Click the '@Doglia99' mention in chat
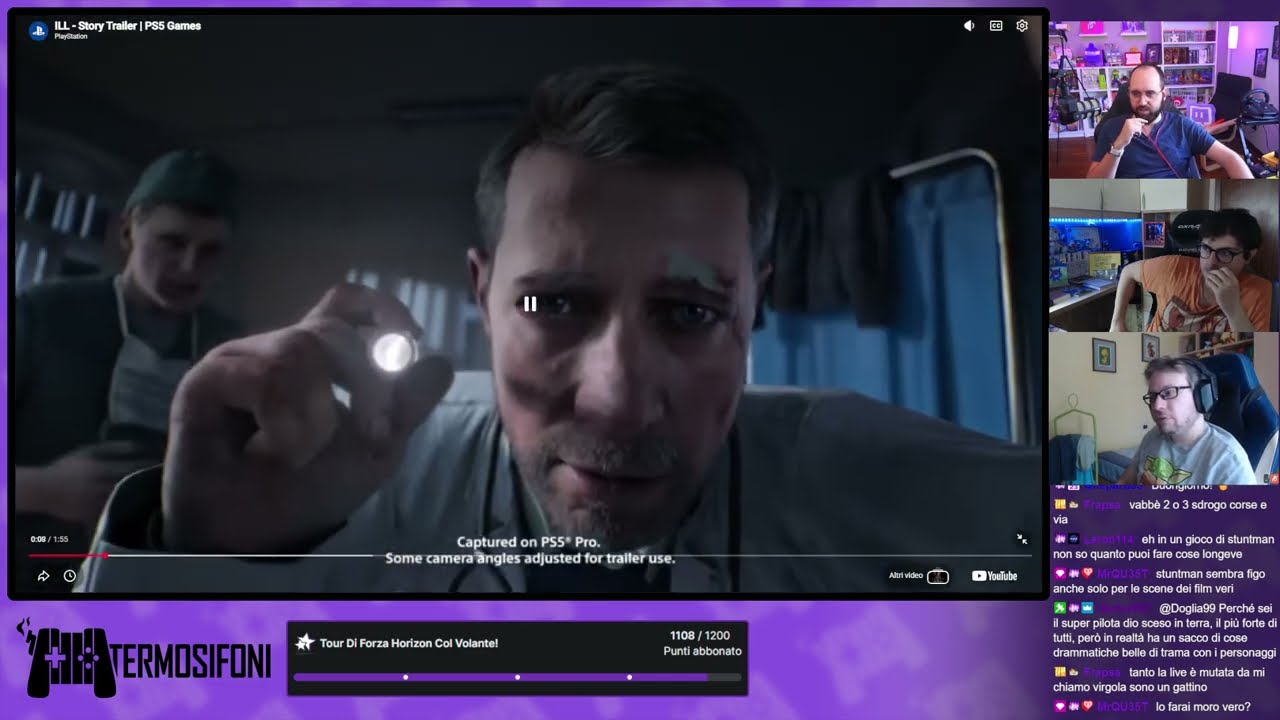The width and height of the screenshot is (1280, 720). (x=1187, y=608)
